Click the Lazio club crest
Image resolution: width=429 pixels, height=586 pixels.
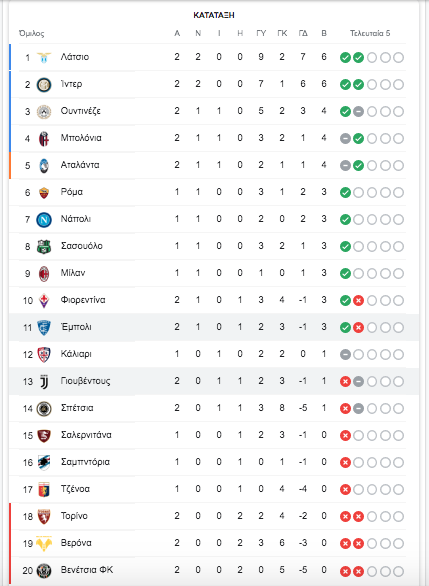(44, 58)
